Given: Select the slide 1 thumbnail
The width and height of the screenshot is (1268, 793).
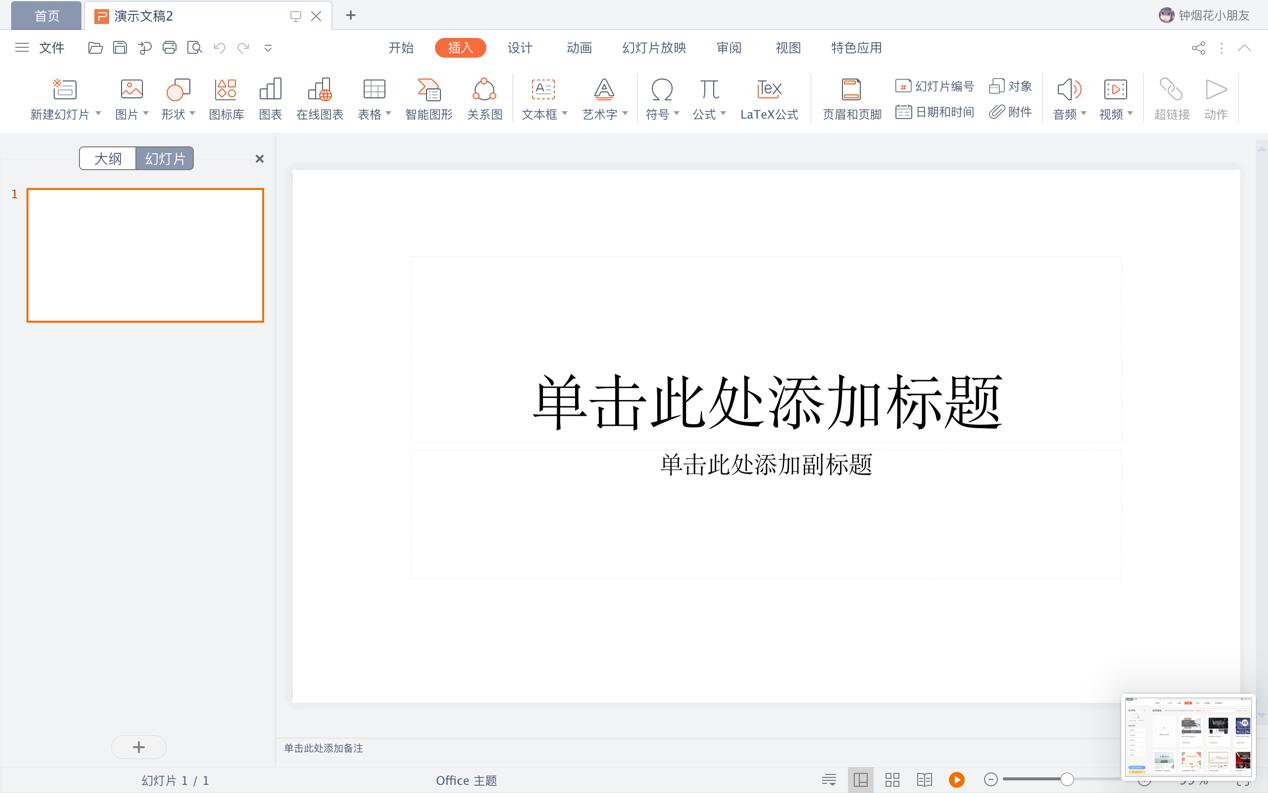Looking at the screenshot, I should (x=144, y=254).
